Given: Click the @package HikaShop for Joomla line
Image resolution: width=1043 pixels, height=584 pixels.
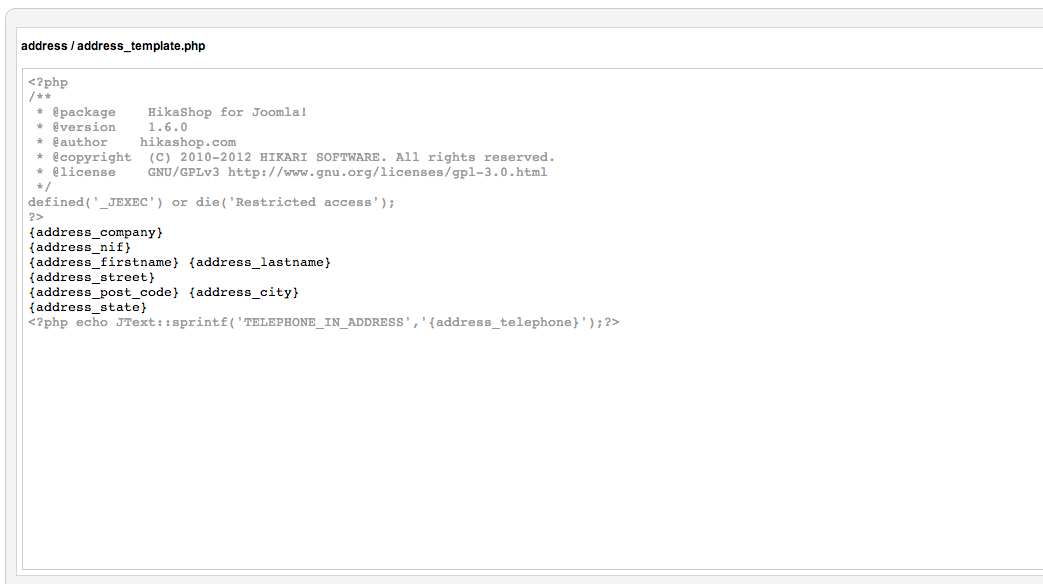Looking at the screenshot, I should 172,112.
